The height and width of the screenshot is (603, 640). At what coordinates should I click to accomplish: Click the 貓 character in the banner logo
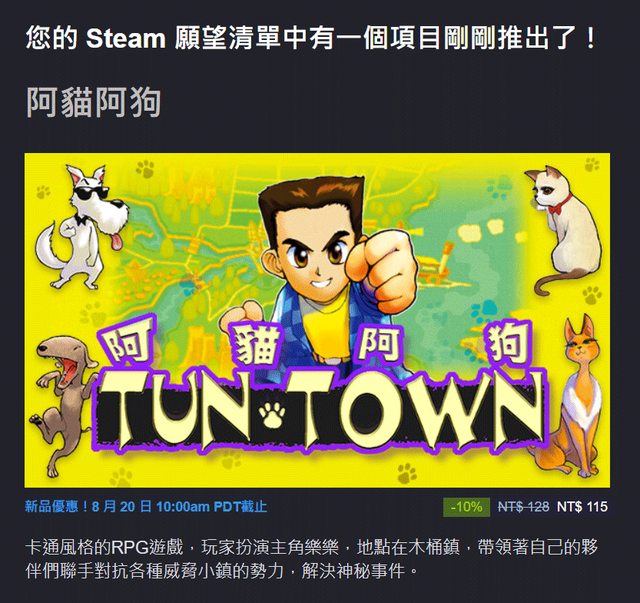[258, 344]
